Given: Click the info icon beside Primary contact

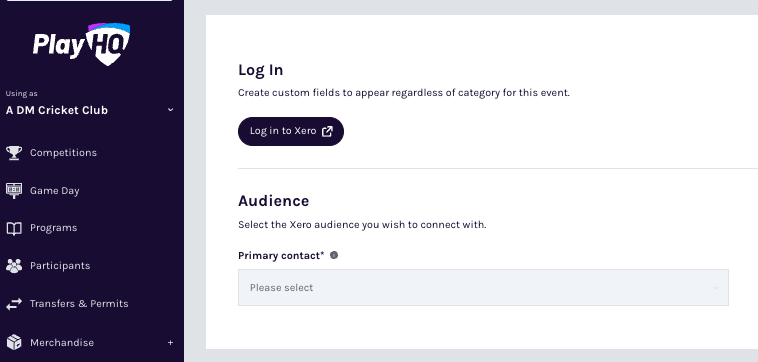Looking at the screenshot, I should [334, 255].
